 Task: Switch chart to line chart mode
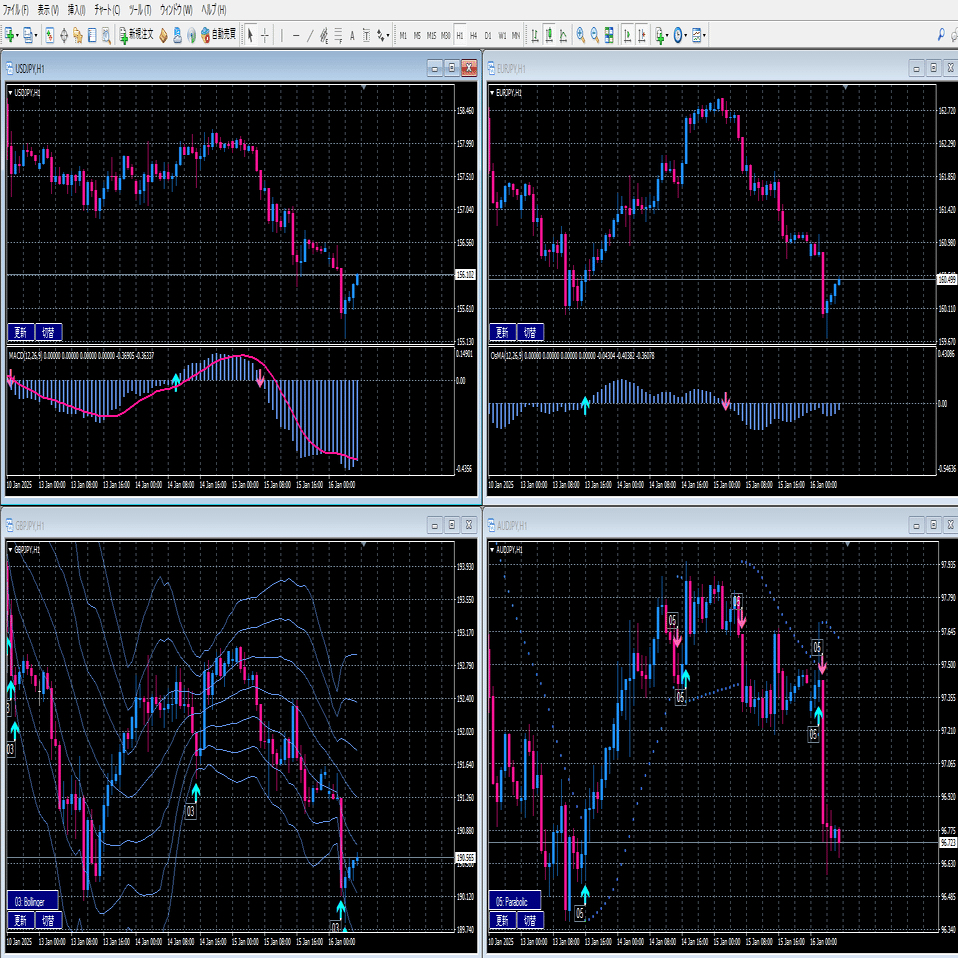563,35
